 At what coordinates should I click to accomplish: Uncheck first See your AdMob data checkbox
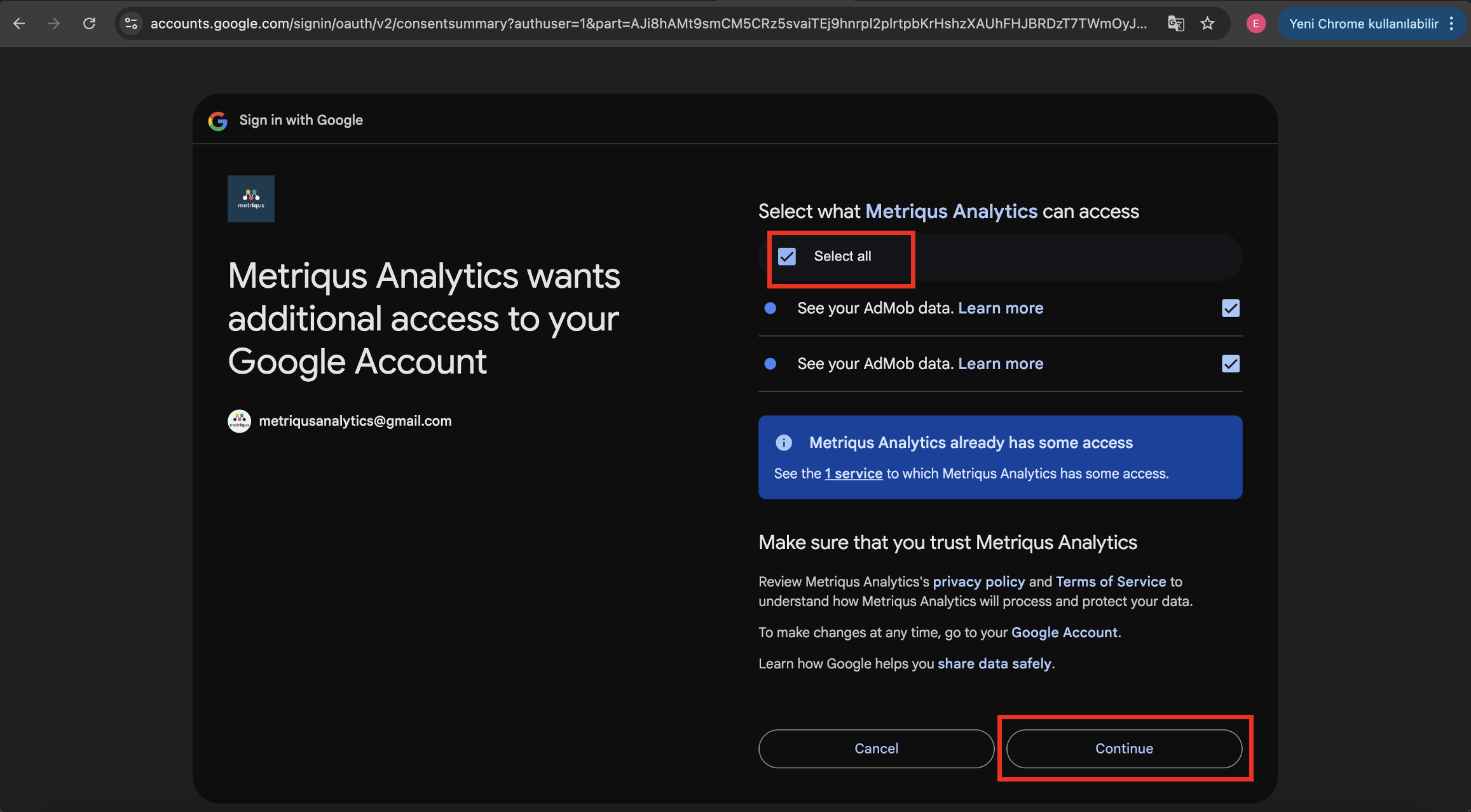coord(1231,308)
